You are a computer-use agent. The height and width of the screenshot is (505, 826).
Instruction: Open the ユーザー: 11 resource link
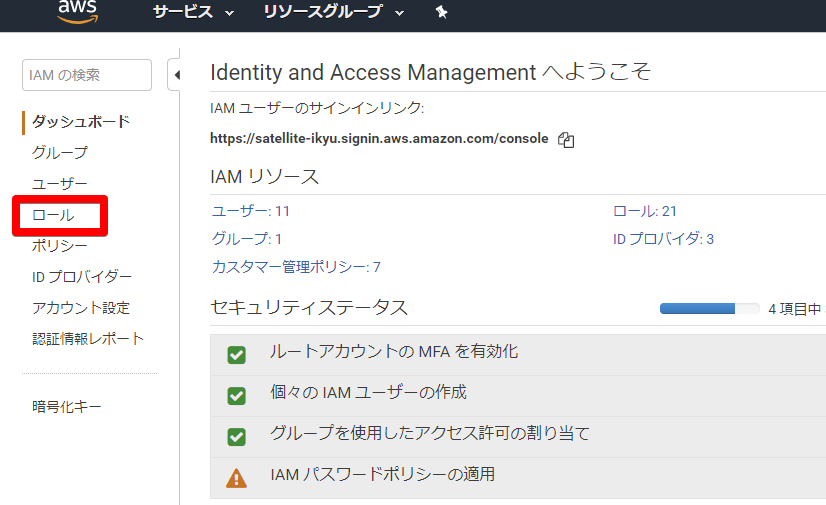(x=251, y=211)
